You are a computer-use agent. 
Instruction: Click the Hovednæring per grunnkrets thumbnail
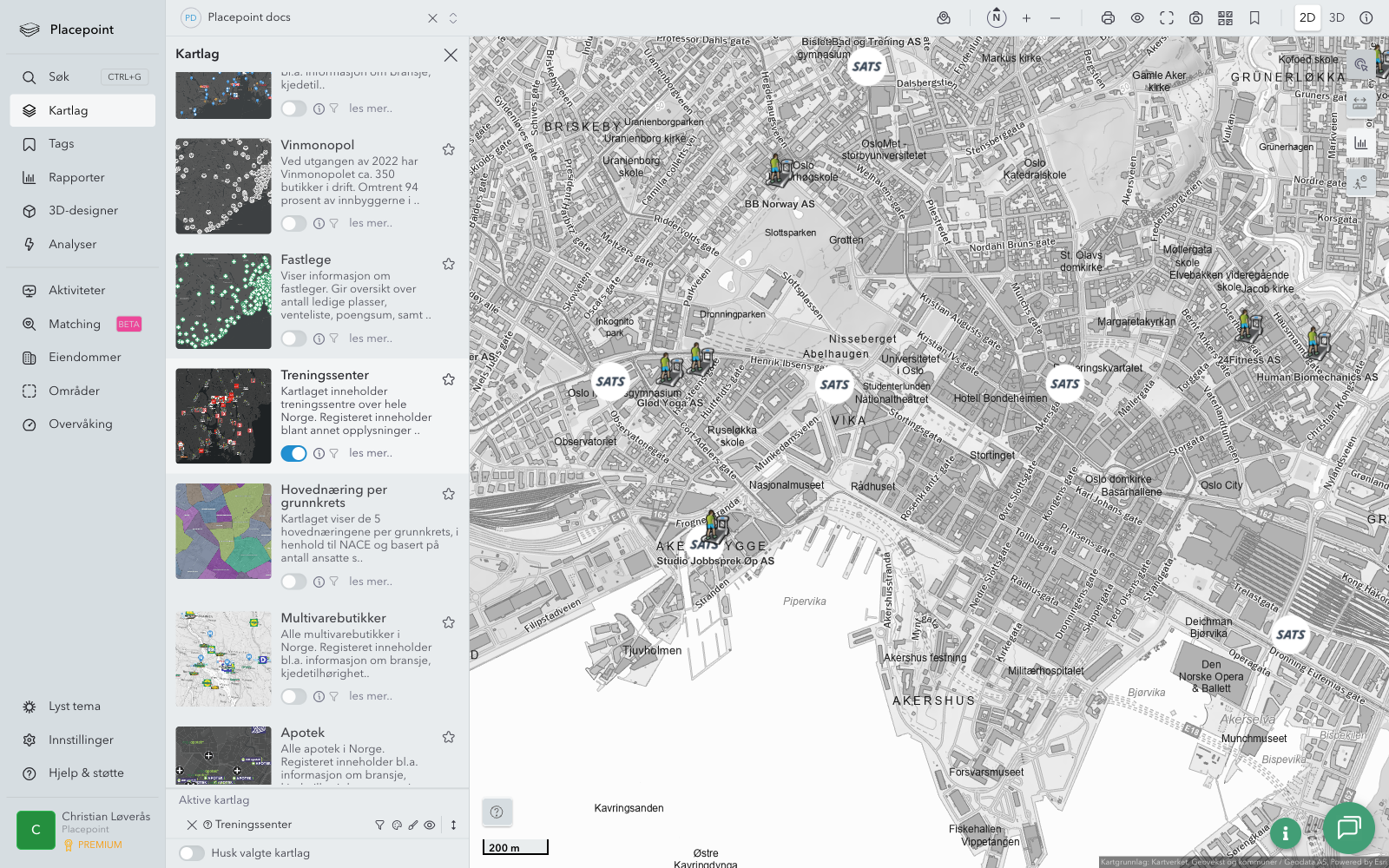pyautogui.click(x=223, y=531)
